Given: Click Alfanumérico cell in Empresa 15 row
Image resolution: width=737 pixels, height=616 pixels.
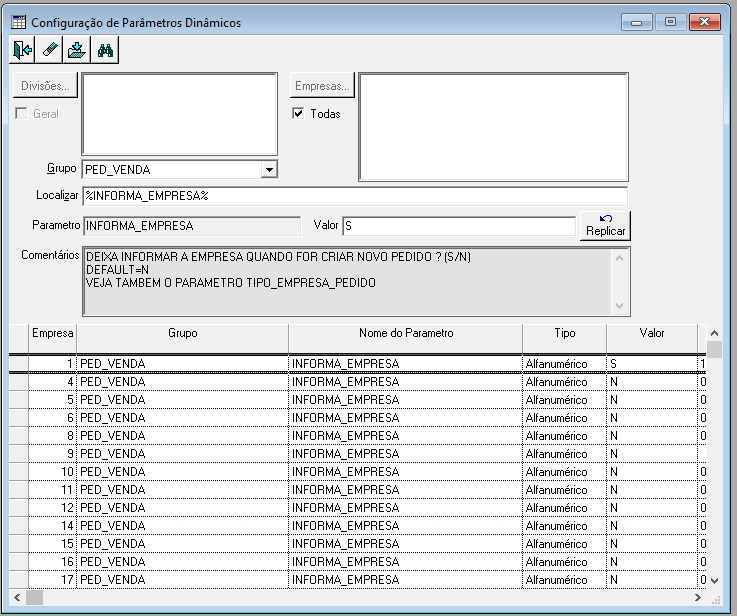Looking at the screenshot, I should 565,544.
